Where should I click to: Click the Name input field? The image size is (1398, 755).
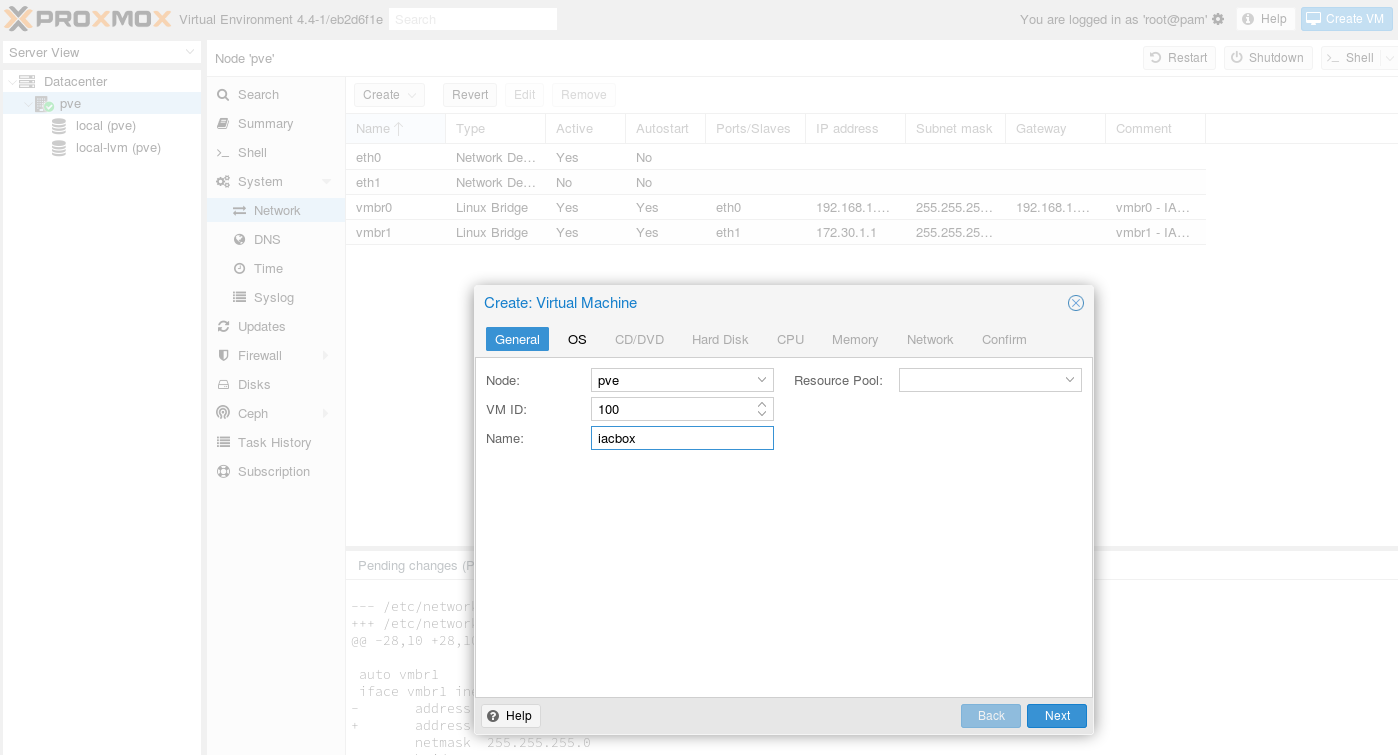[682, 438]
